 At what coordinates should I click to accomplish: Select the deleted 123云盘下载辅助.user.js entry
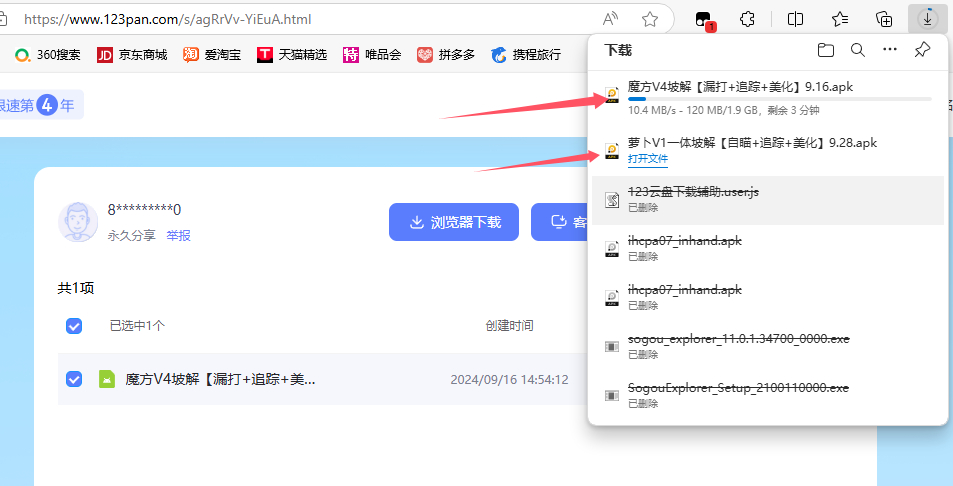[768, 199]
